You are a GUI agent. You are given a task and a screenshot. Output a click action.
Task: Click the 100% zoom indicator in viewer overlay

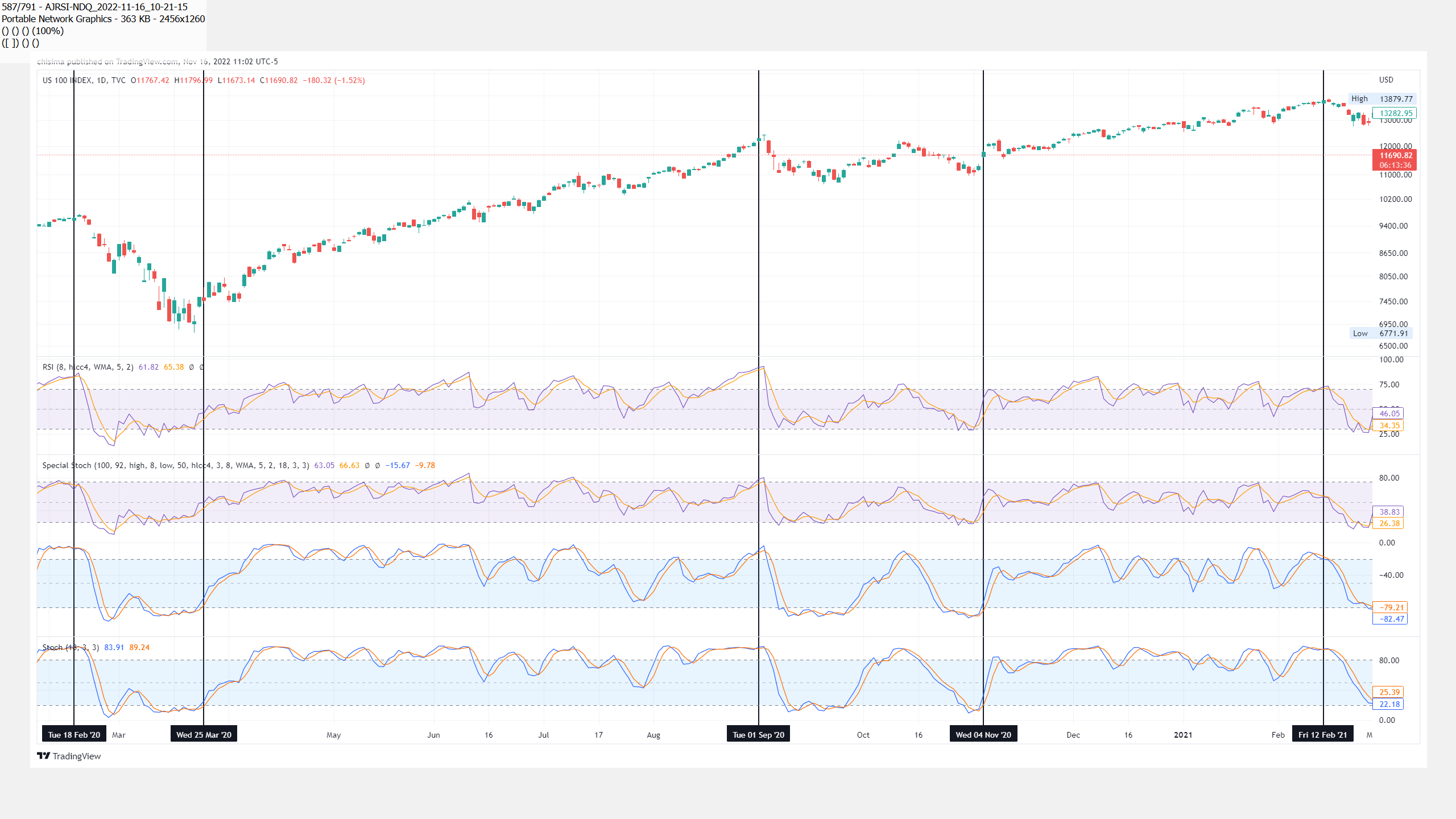[x=48, y=31]
